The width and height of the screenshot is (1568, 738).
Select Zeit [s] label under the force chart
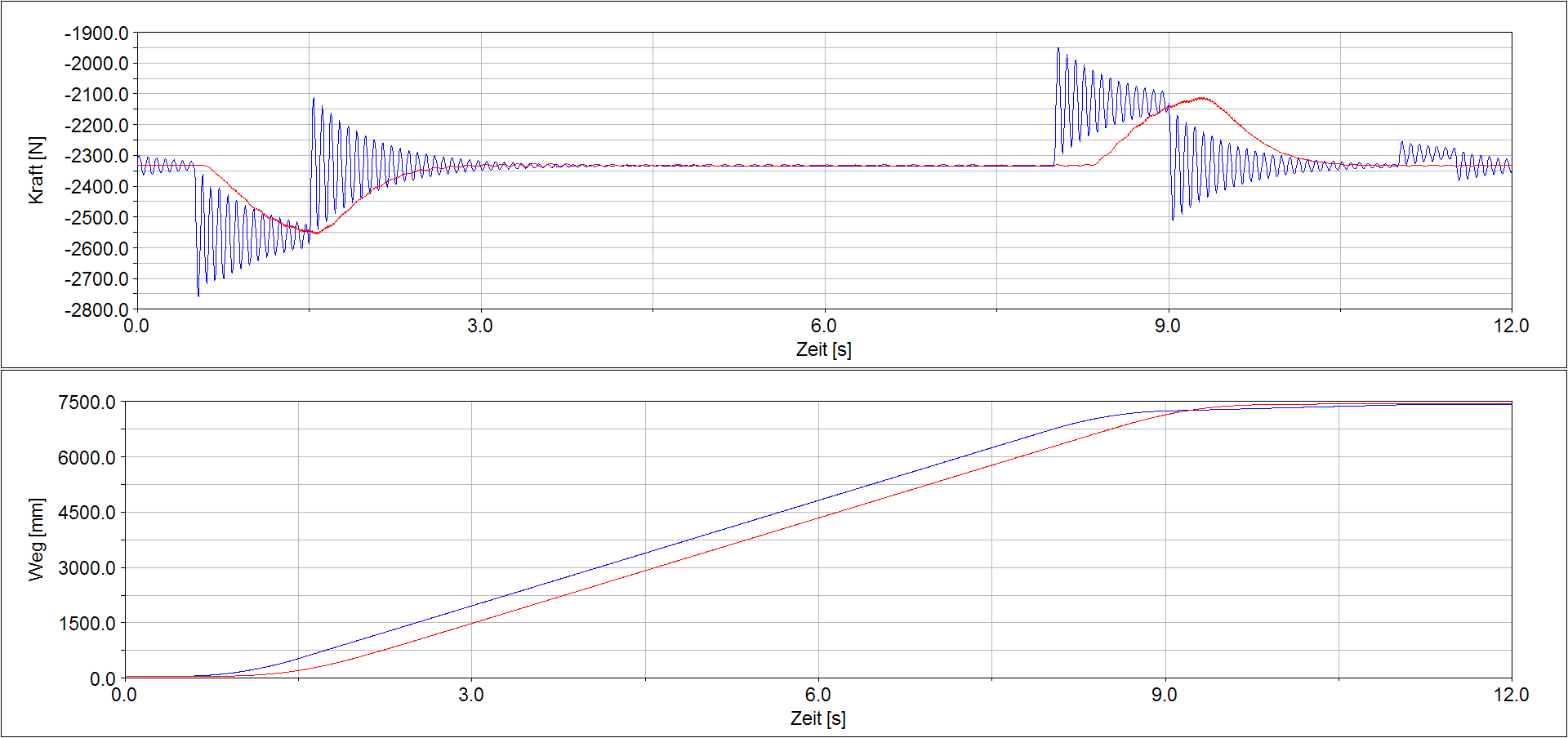(823, 349)
